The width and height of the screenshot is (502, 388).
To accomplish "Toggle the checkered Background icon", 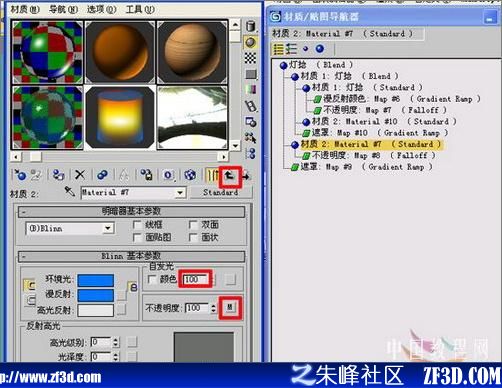I will point(251,58).
